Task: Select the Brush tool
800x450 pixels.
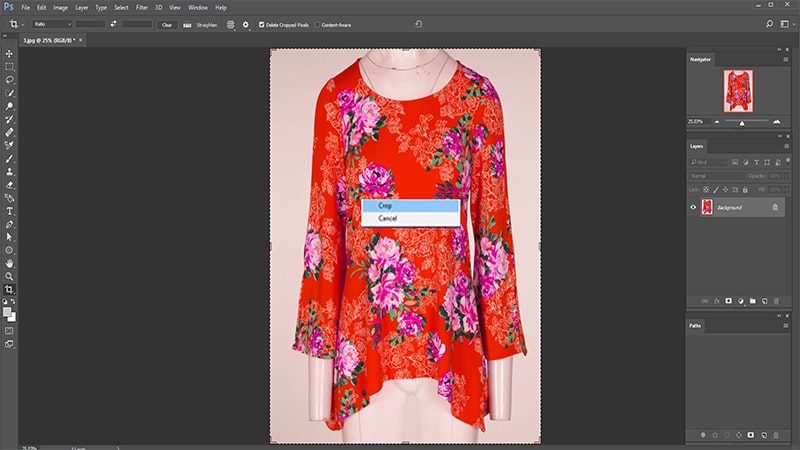Action: point(9,159)
